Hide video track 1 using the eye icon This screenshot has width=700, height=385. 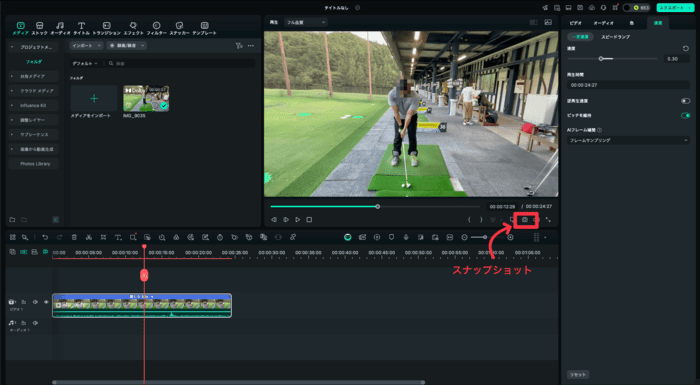pyautogui.click(x=46, y=302)
